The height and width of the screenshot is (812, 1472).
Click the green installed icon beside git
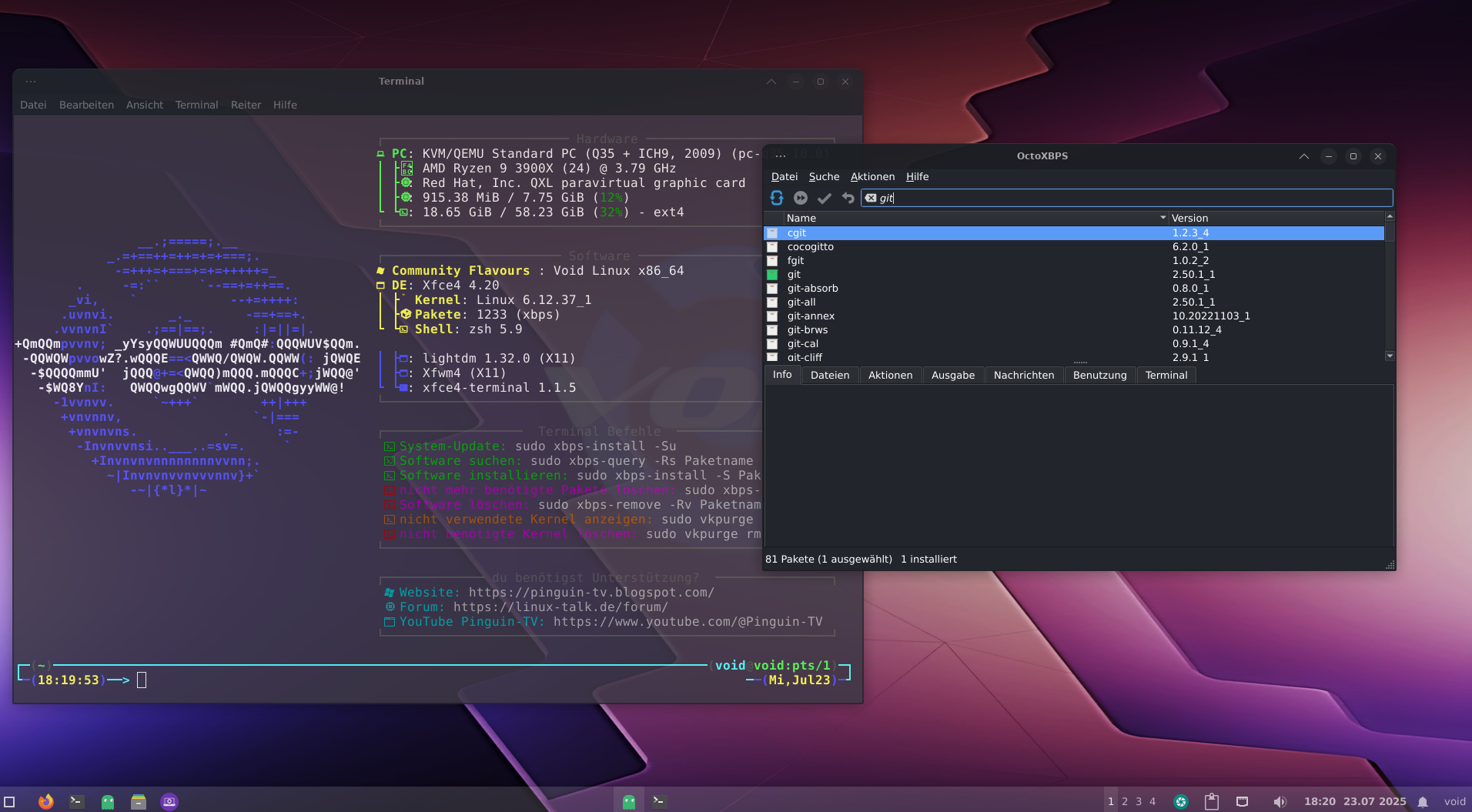(x=772, y=275)
